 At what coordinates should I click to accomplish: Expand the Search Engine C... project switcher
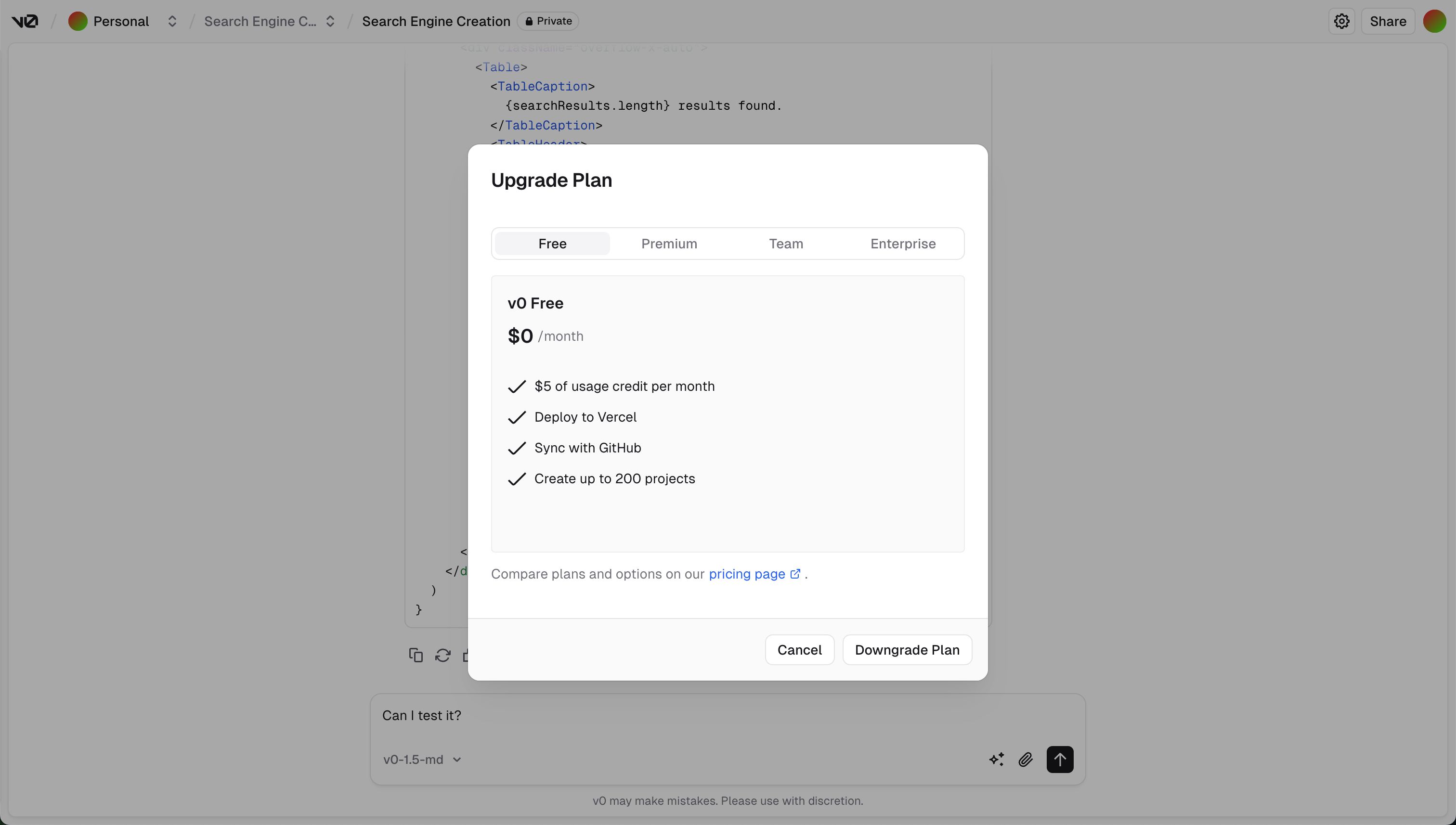(330, 22)
